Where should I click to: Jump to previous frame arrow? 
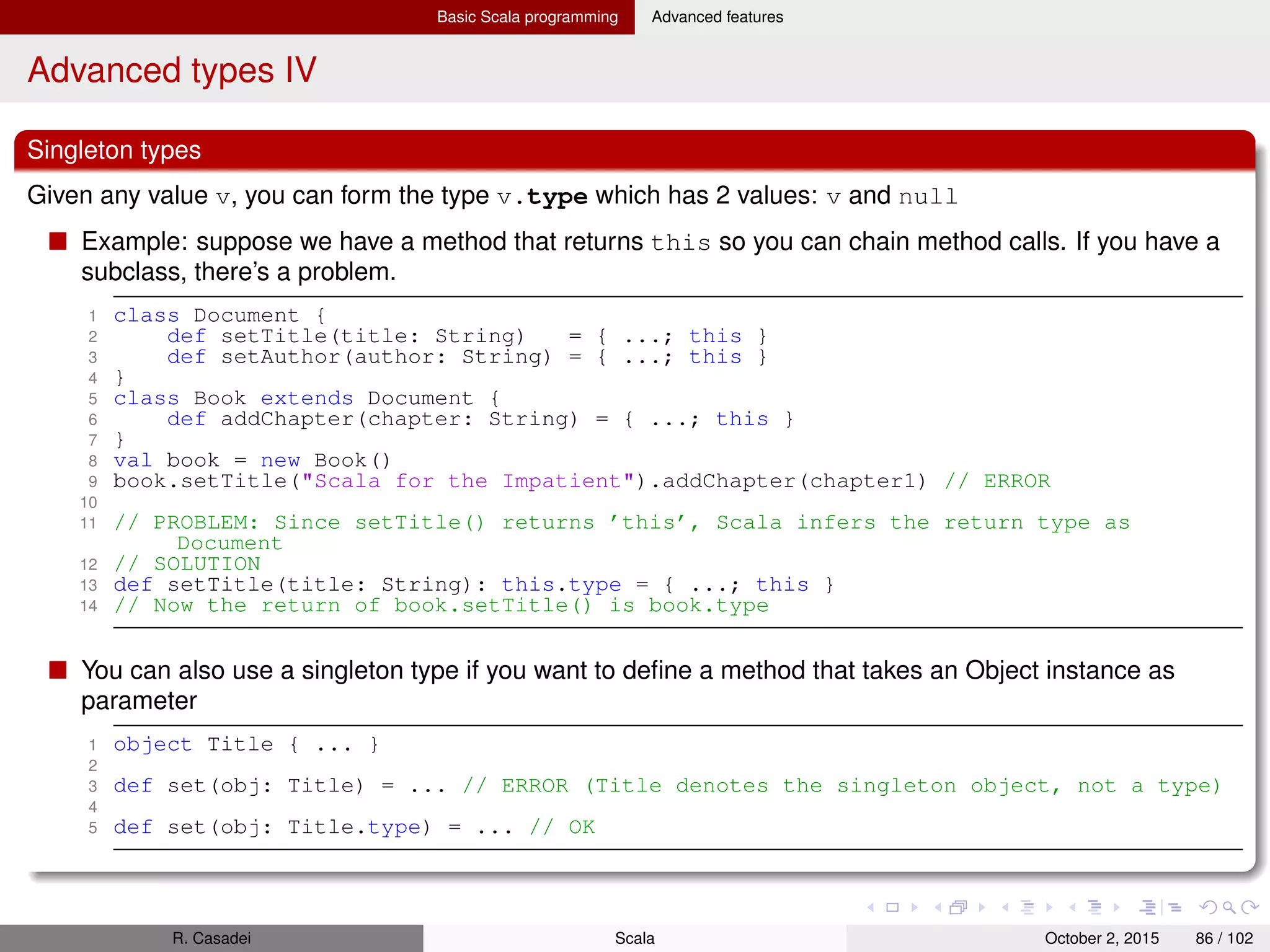pos(938,907)
